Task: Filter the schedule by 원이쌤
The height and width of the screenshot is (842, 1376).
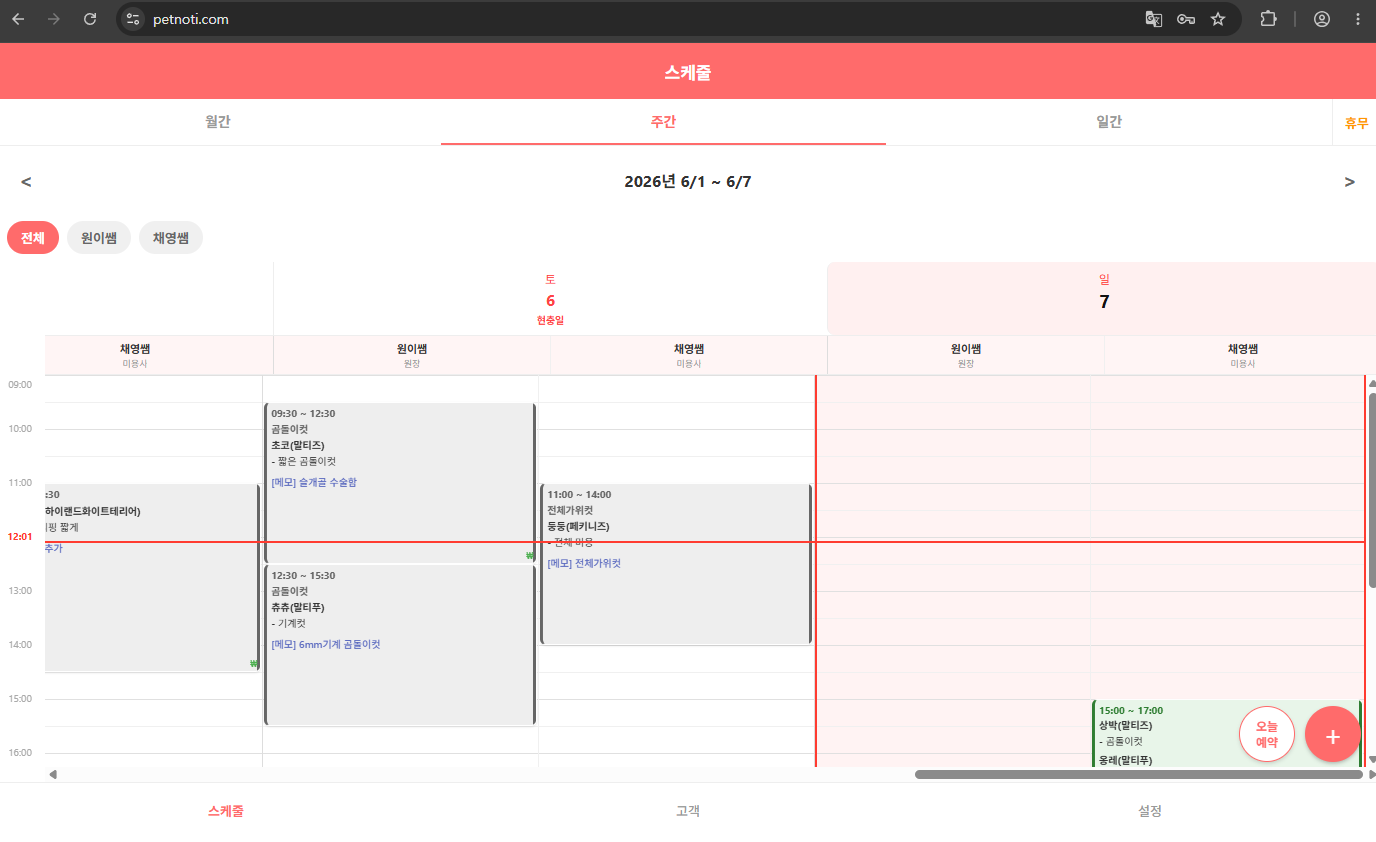Action: pyautogui.click(x=99, y=238)
